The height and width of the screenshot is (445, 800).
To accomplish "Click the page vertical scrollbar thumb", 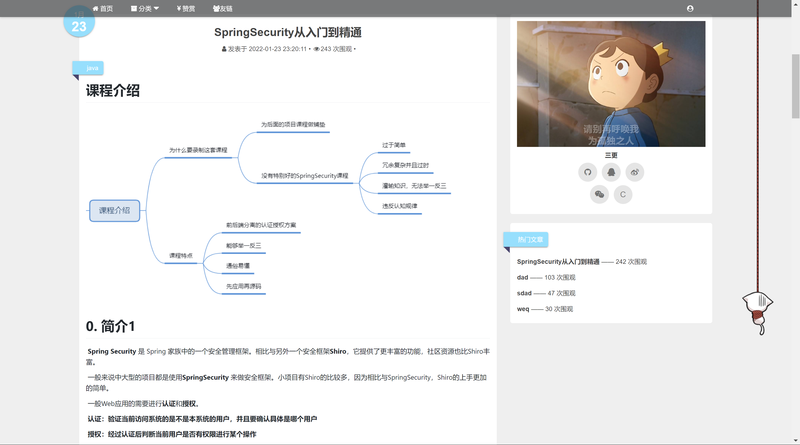I will [795, 86].
